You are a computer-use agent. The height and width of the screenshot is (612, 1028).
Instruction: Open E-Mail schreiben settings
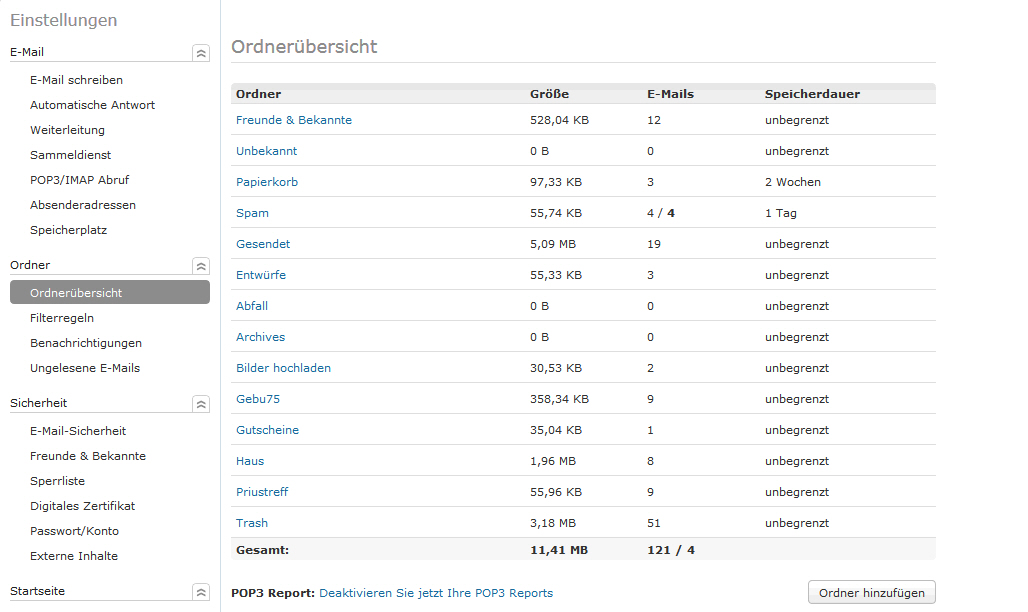point(76,80)
